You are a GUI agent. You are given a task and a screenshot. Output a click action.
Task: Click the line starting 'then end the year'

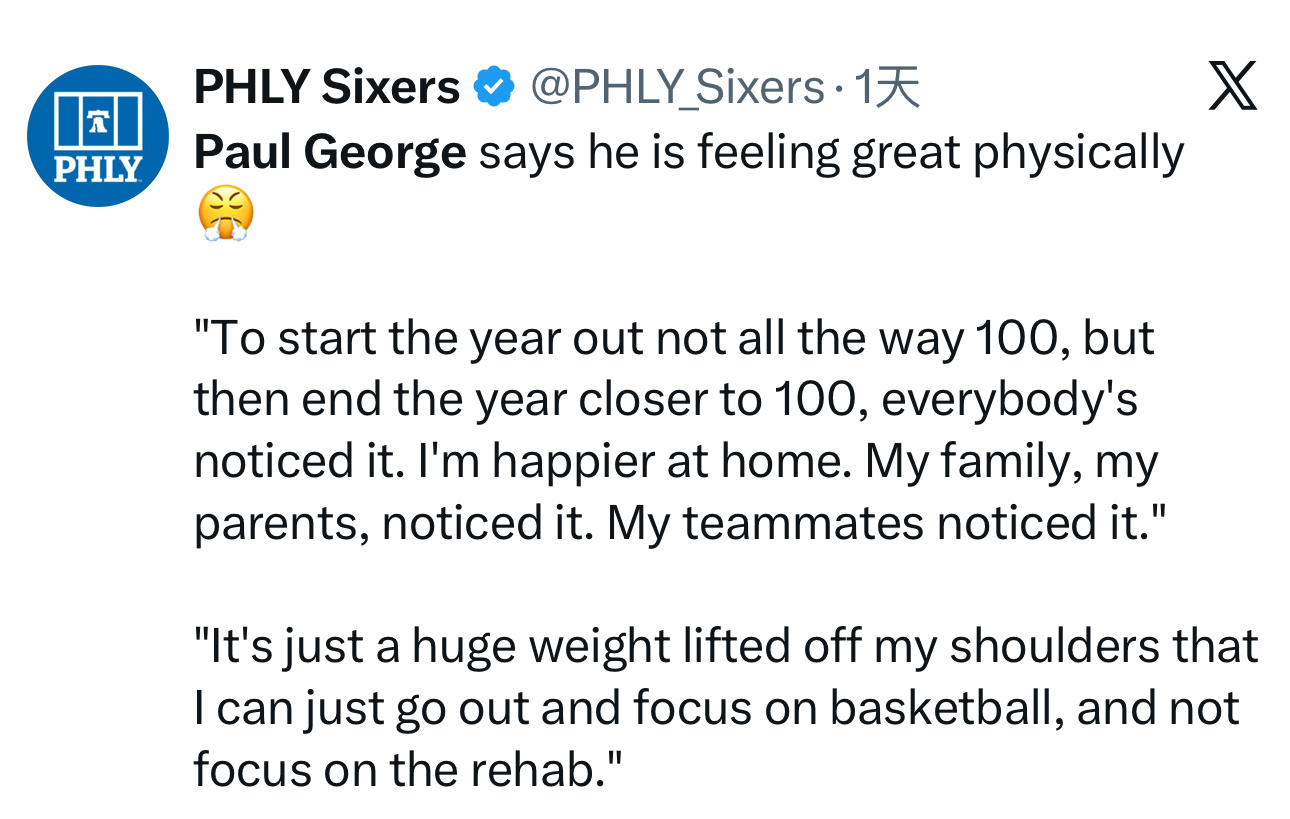click(x=665, y=400)
